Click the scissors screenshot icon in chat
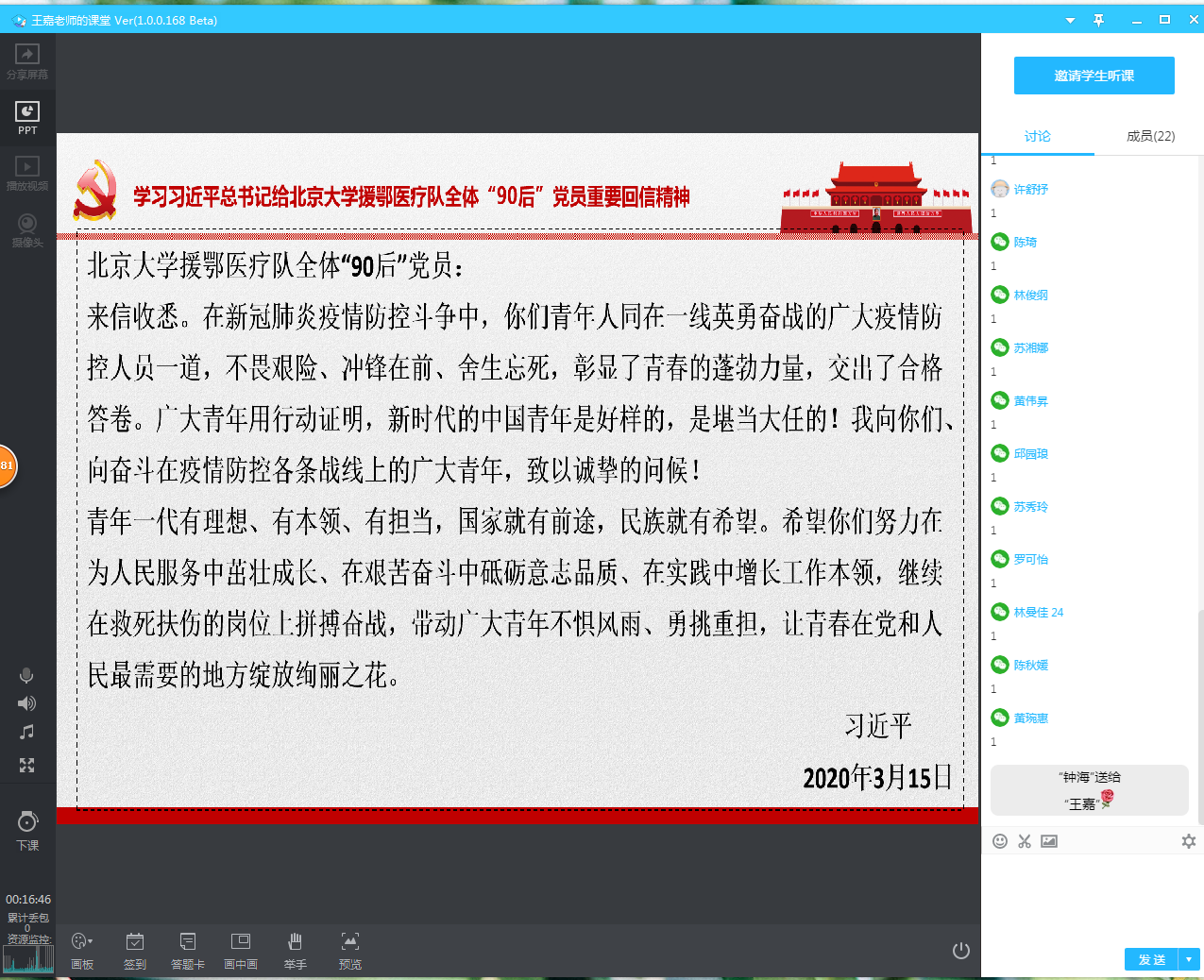The width and height of the screenshot is (1204, 980). tap(1025, 841)
